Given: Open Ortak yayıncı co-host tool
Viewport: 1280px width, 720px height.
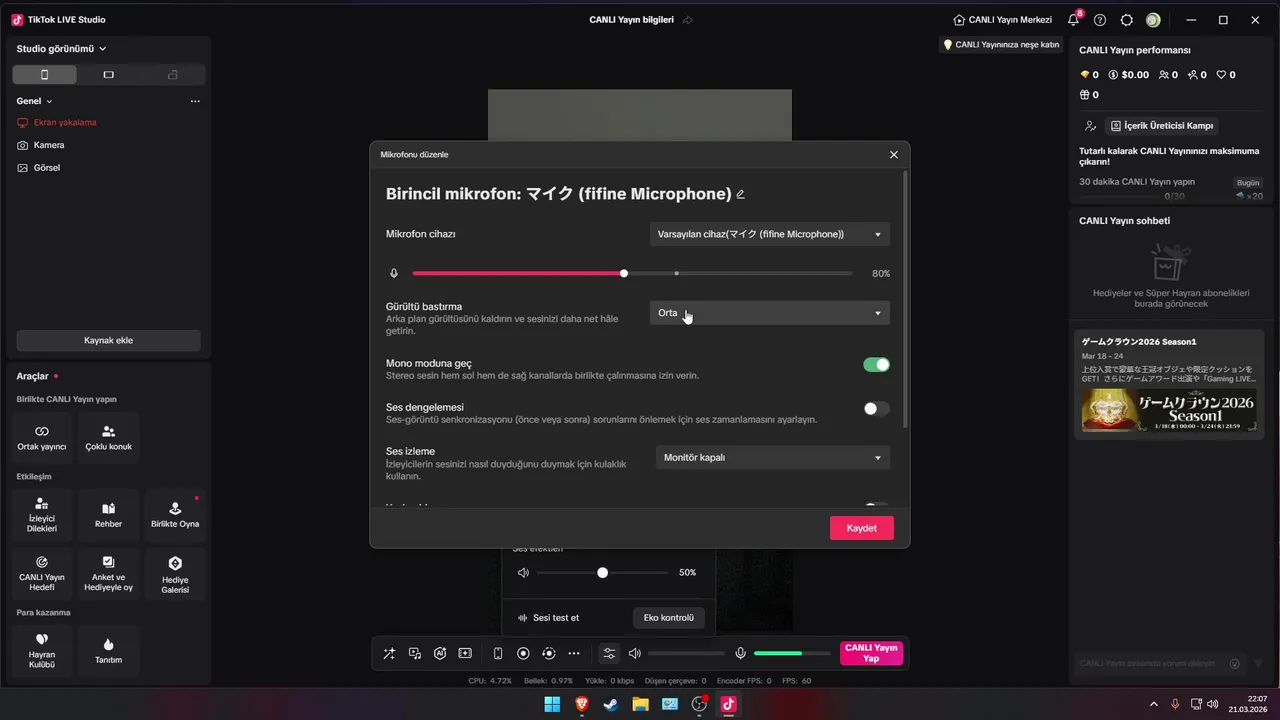Looking at the screenshot, I should tap(42, 437).
